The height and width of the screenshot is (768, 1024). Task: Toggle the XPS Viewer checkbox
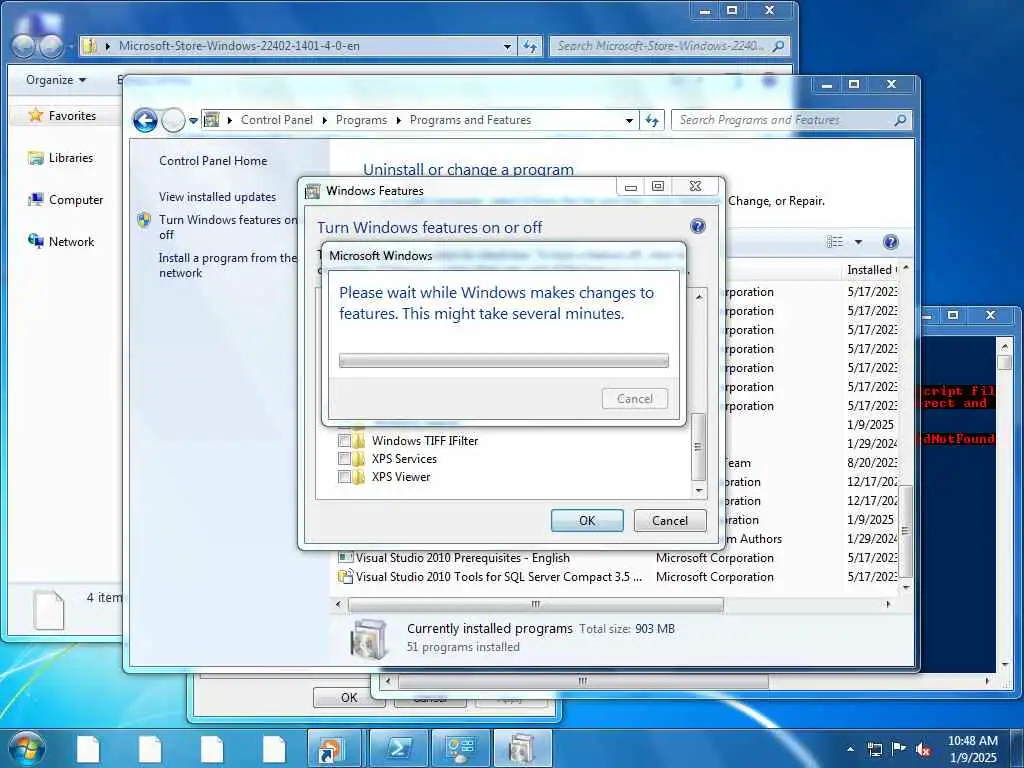[344, 477]
